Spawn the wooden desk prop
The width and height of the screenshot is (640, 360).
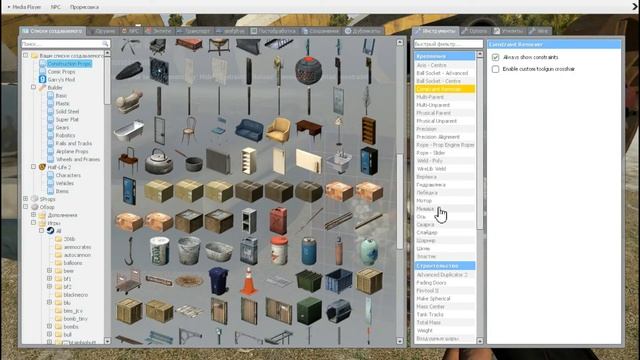pos(309,131)
